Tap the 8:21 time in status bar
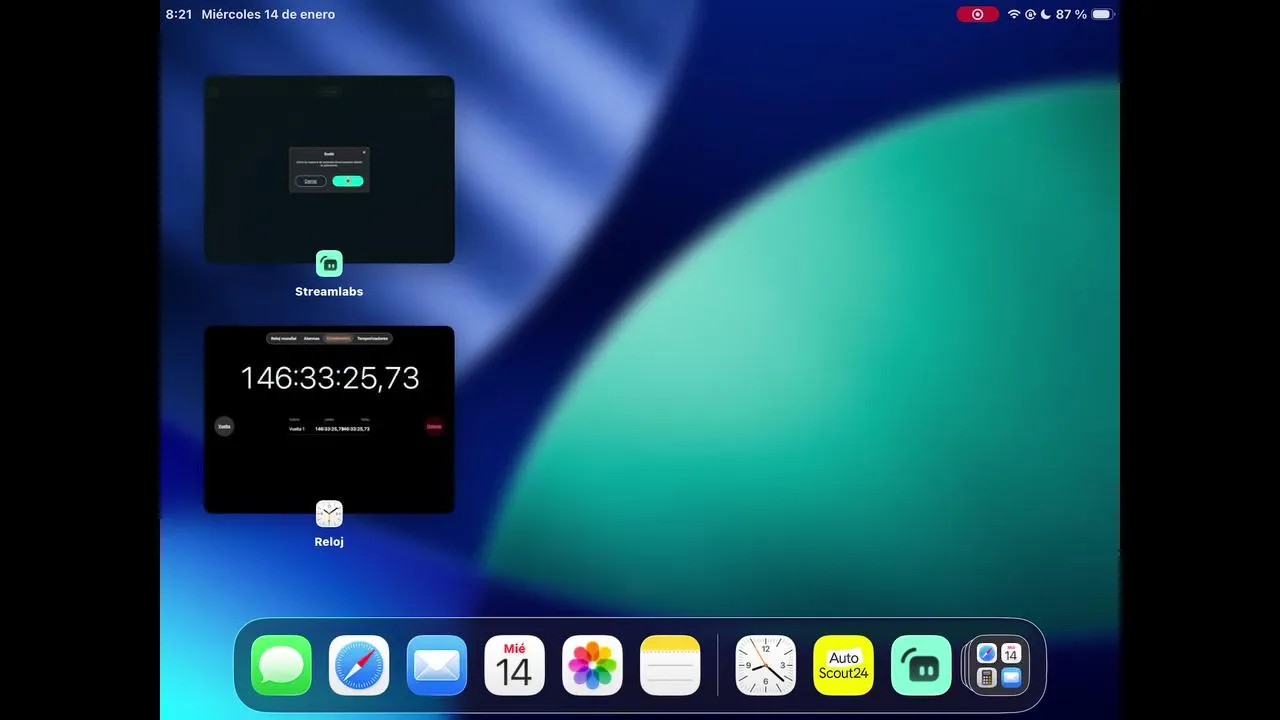This screenshot has height=720, width=1280. click(x=179, y=14)
